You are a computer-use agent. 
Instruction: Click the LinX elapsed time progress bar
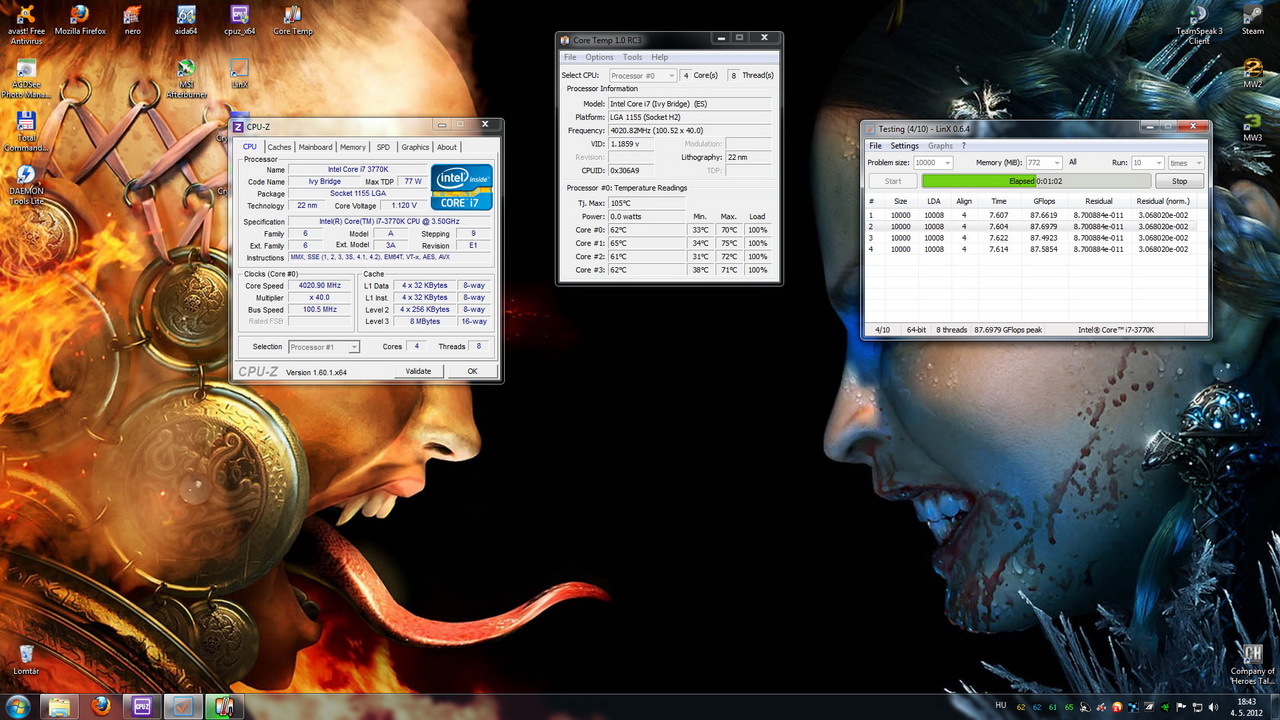1036,181
